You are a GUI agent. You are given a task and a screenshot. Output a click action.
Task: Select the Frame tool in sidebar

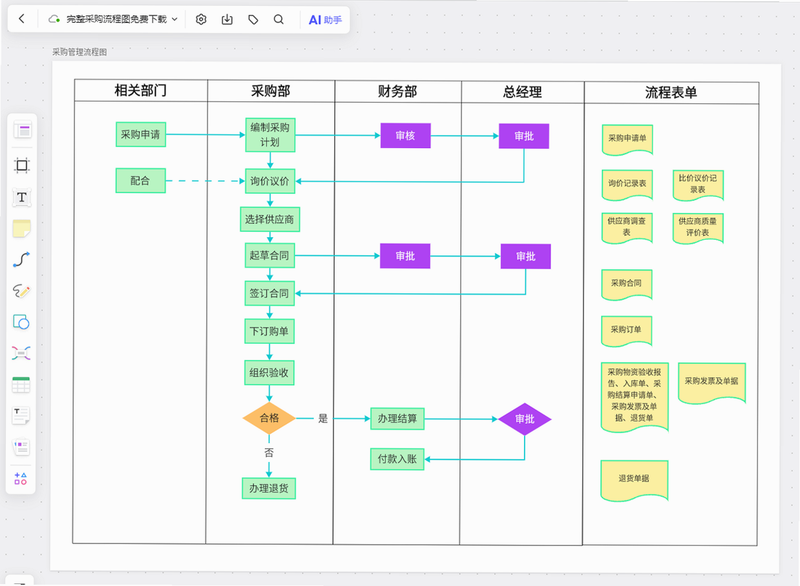point(21,165)
